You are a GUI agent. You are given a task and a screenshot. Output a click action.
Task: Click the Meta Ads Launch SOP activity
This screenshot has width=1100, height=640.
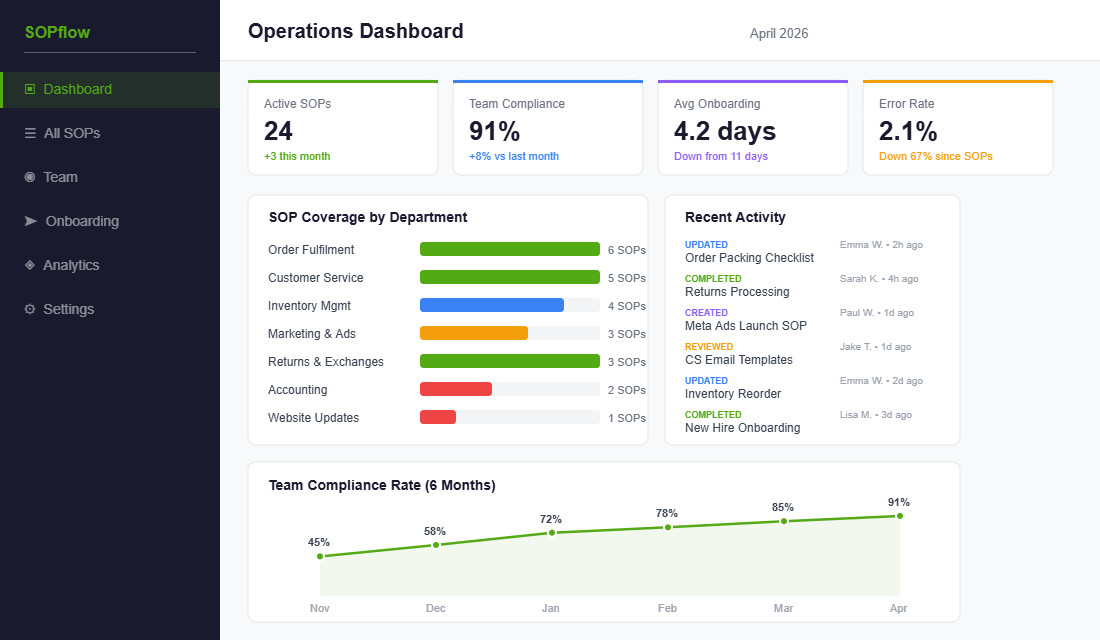point(745,325)
